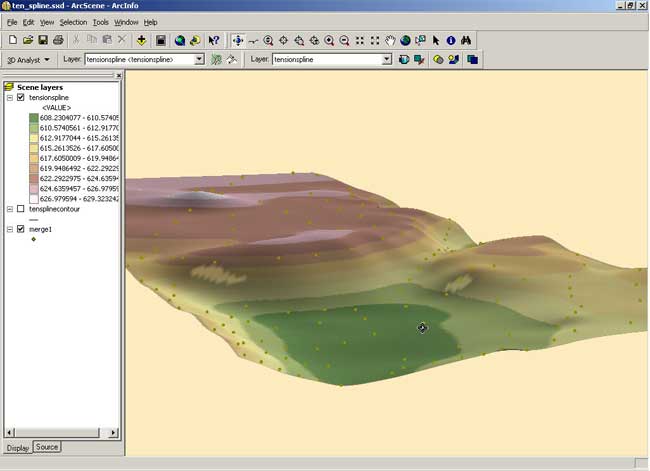This screenshot has height=471, width=650.
Task: Save the scene with the floppy disk icon
Action: (43, 40)
